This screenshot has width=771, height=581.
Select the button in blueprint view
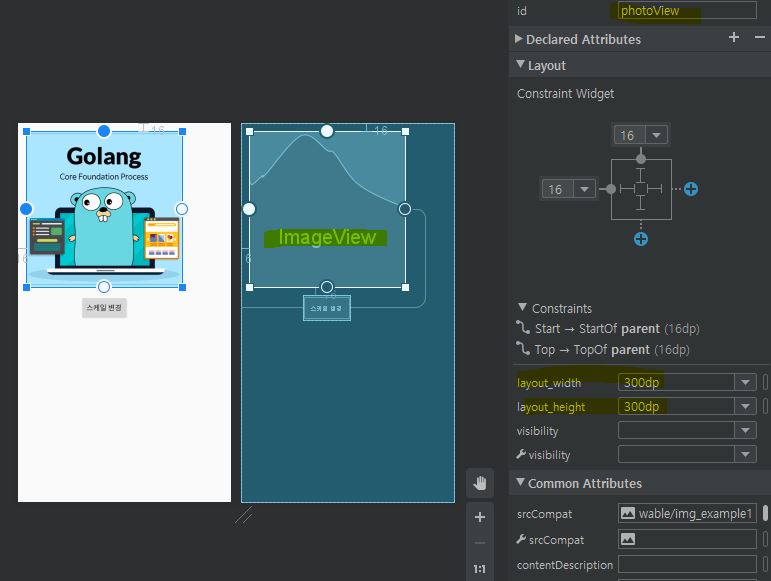pyautogui.click(x=326, y=308)
